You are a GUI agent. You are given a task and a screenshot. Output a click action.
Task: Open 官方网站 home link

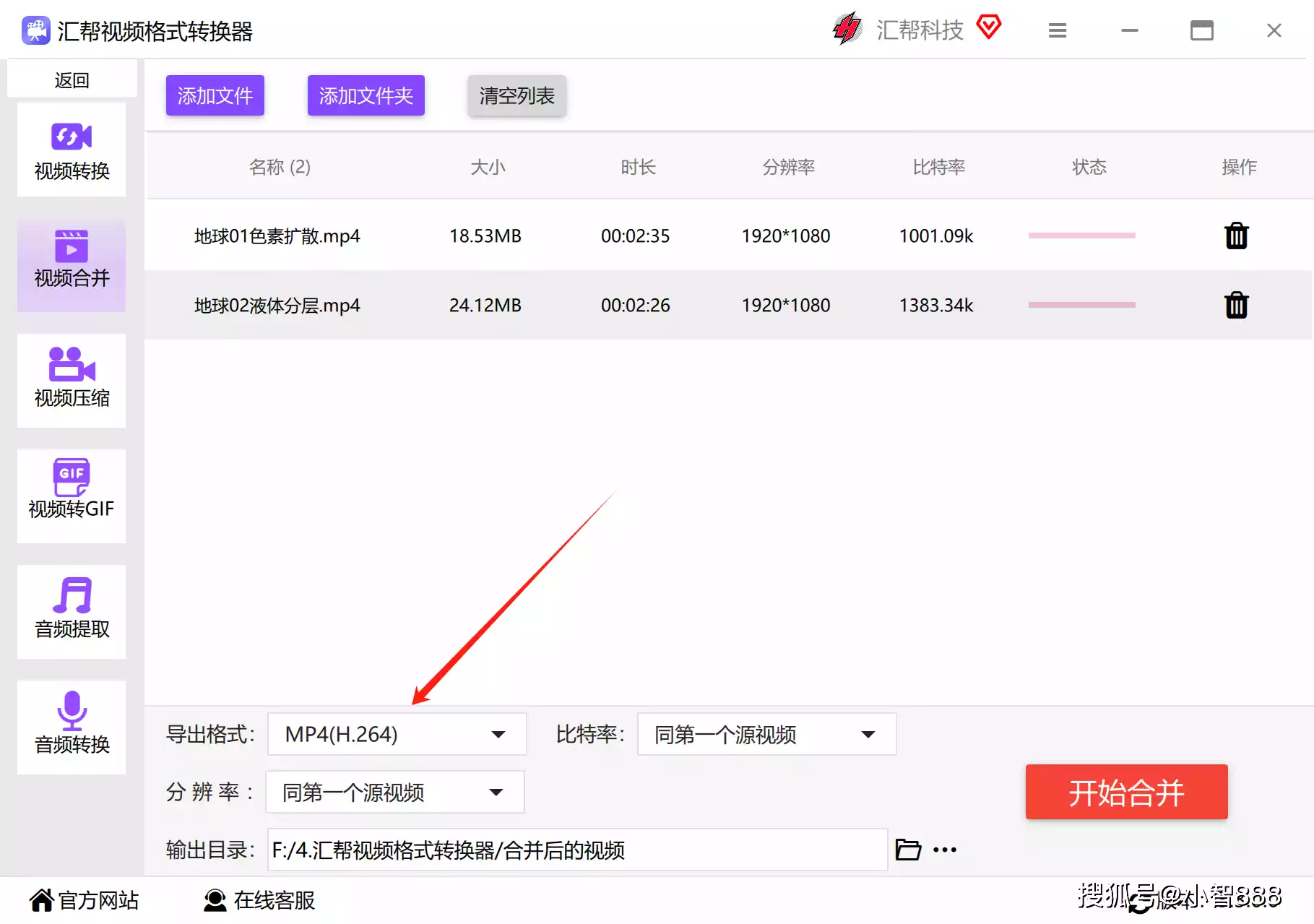pos(84,900)
